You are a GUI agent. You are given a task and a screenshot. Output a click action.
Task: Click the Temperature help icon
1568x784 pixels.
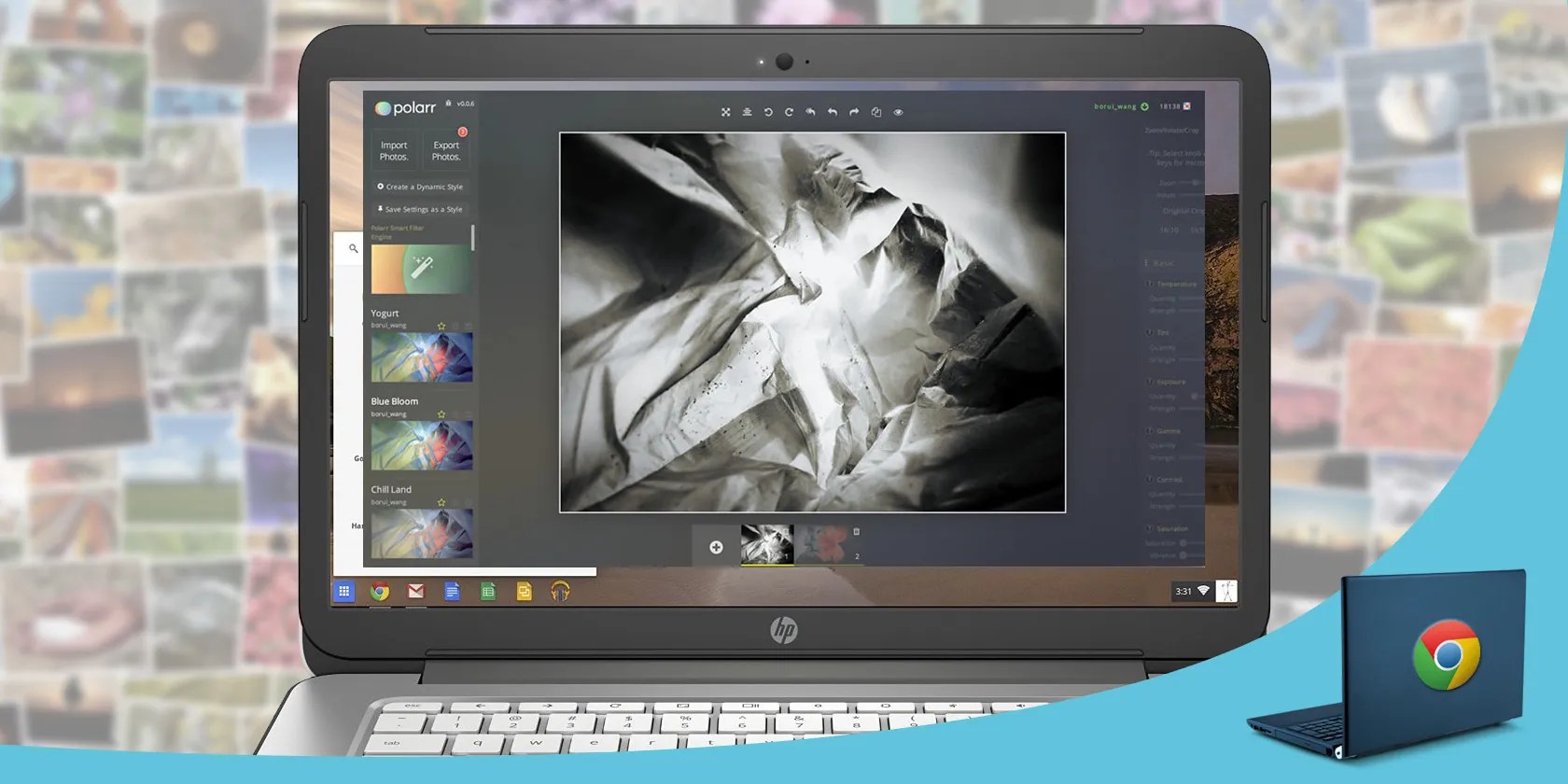tap(1149, 284)
